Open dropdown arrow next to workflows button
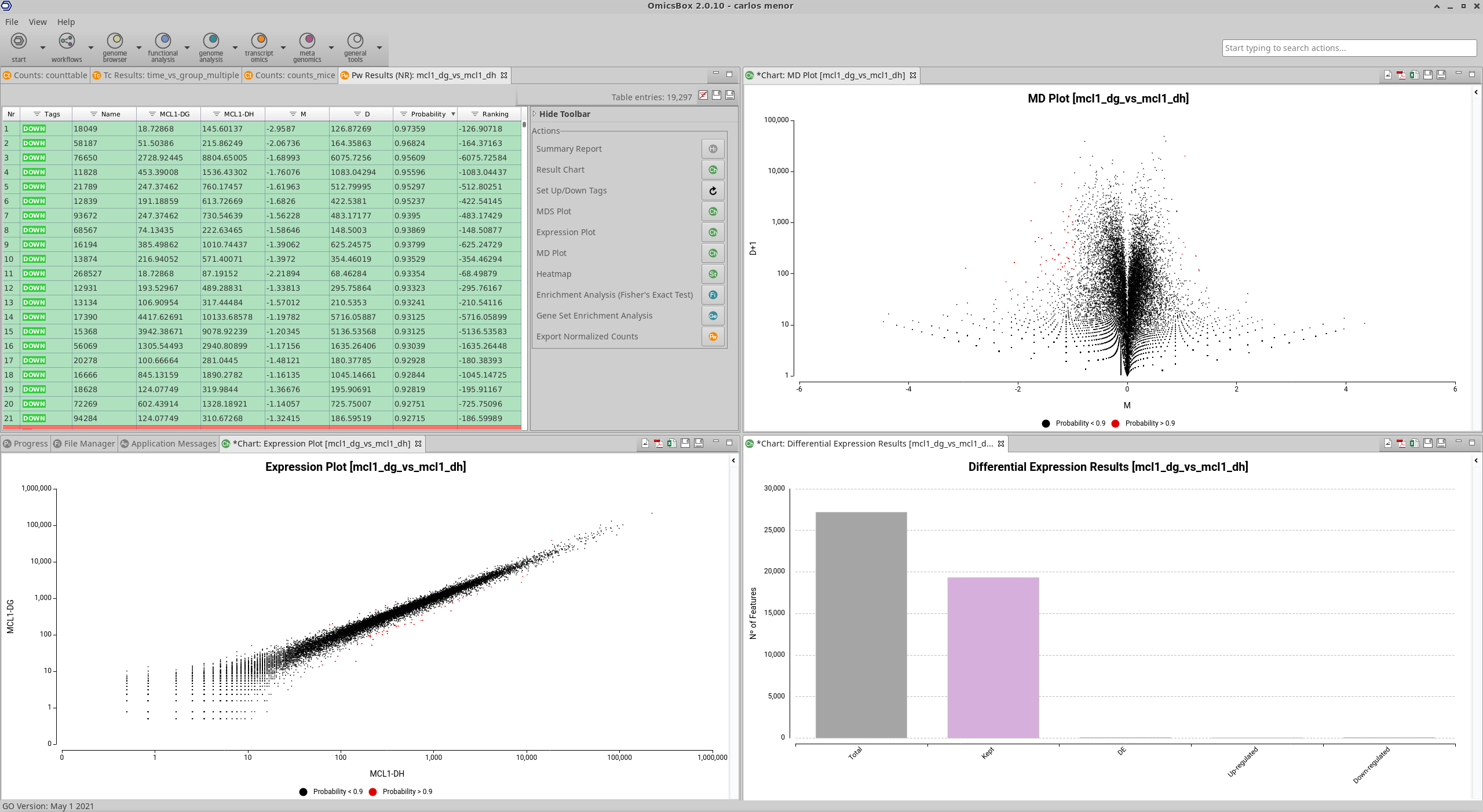Image resolution: width=1483 pixels, height=812 pixels. click(90, 47)
